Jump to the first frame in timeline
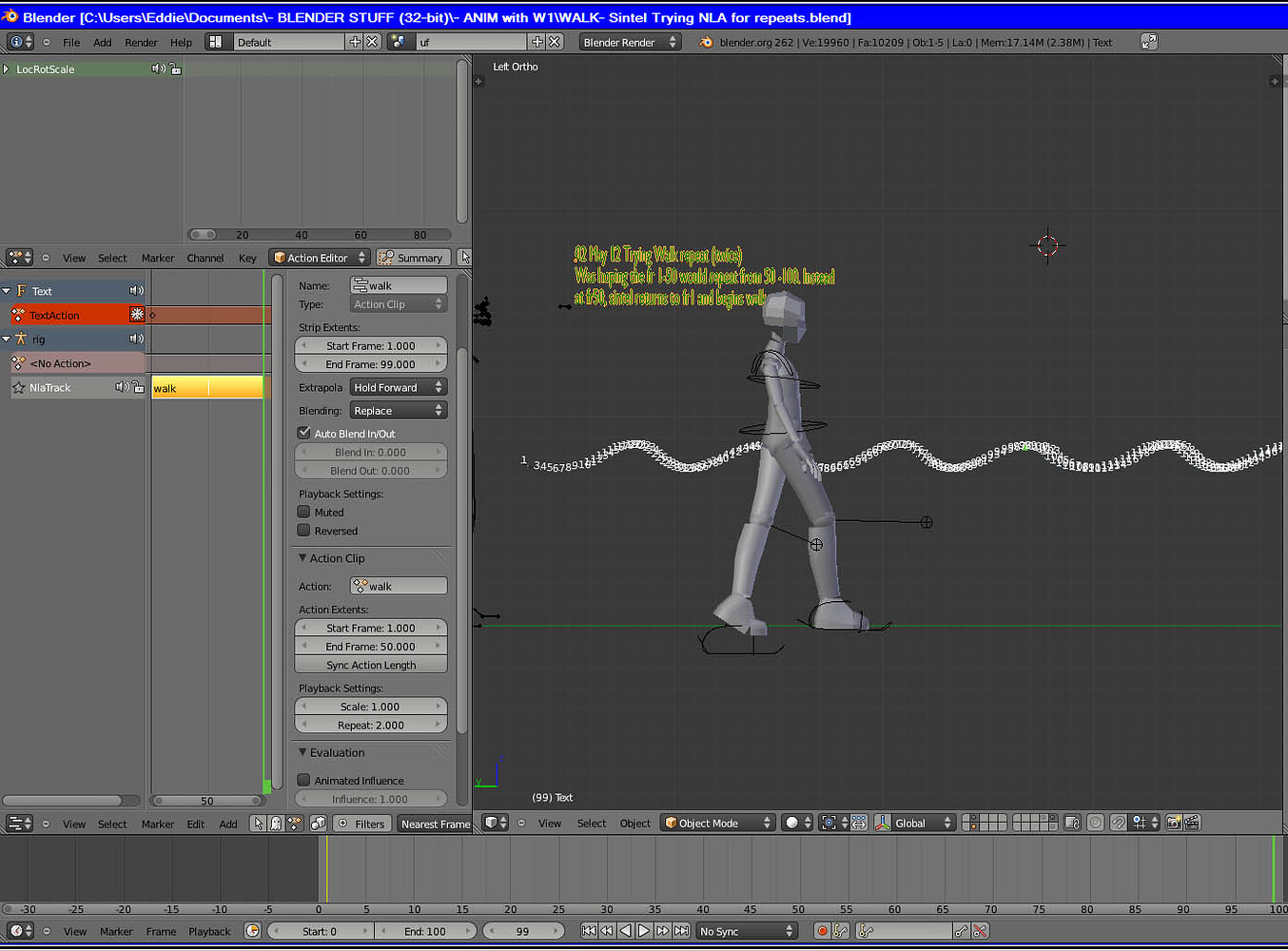Screen dimensions: 1288x951 click(589, 931)
